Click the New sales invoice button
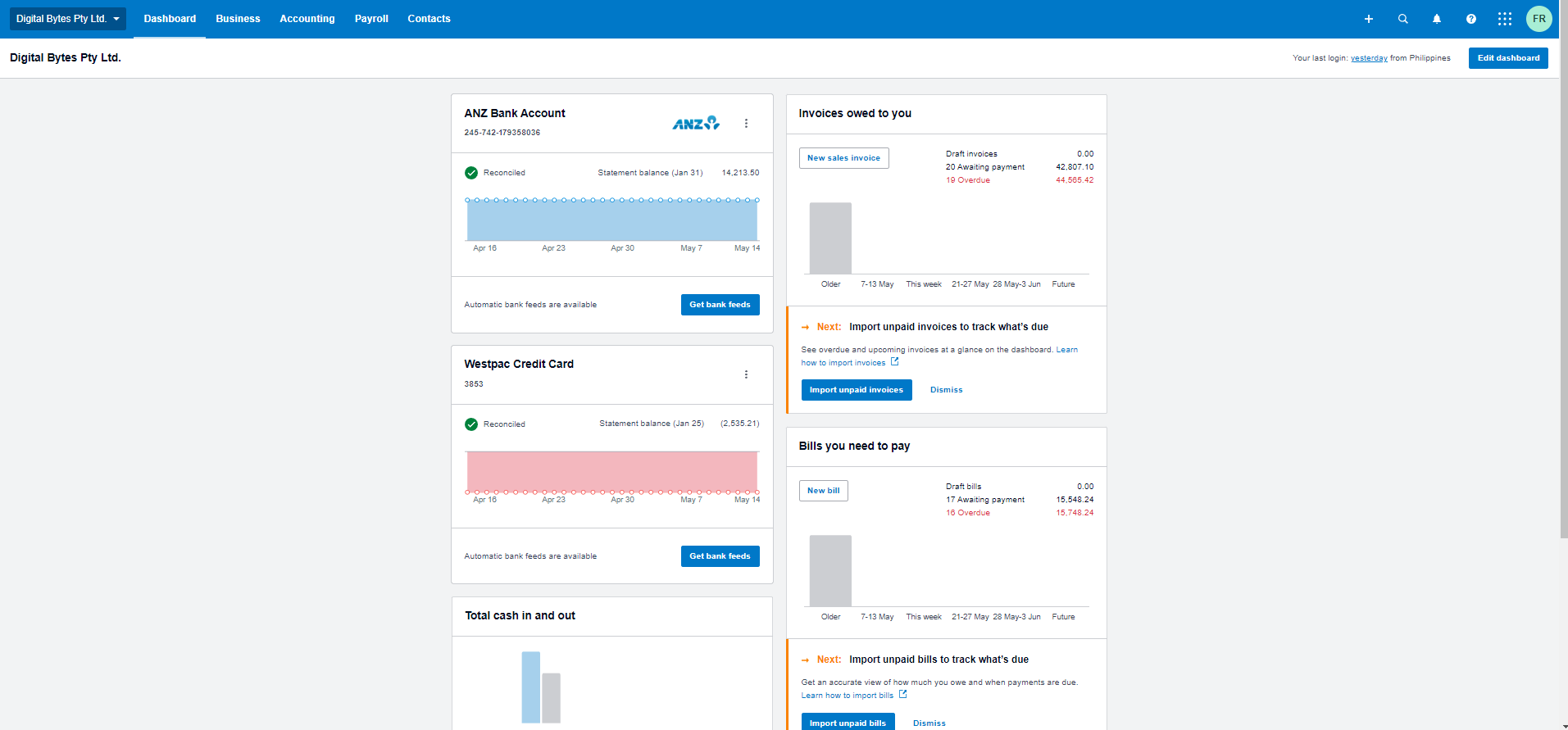Screen dimensions: 1568x730 pyautogui.click(x=843, y=158)
